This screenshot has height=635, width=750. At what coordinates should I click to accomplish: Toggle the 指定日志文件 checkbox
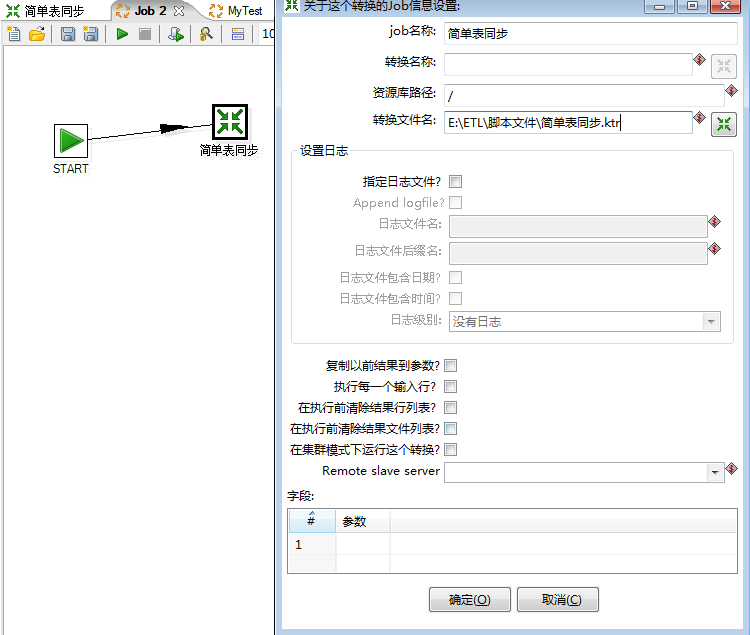point(455,181)
